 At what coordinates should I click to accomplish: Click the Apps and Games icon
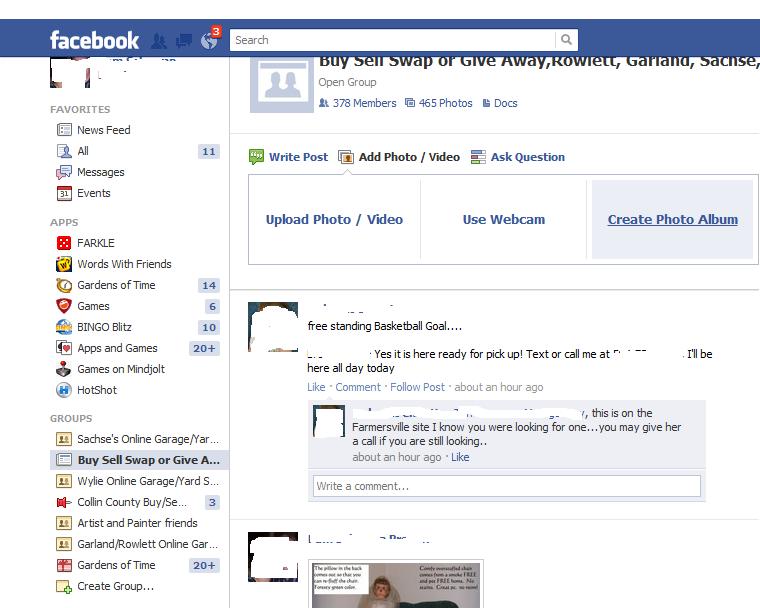[64, 348]
